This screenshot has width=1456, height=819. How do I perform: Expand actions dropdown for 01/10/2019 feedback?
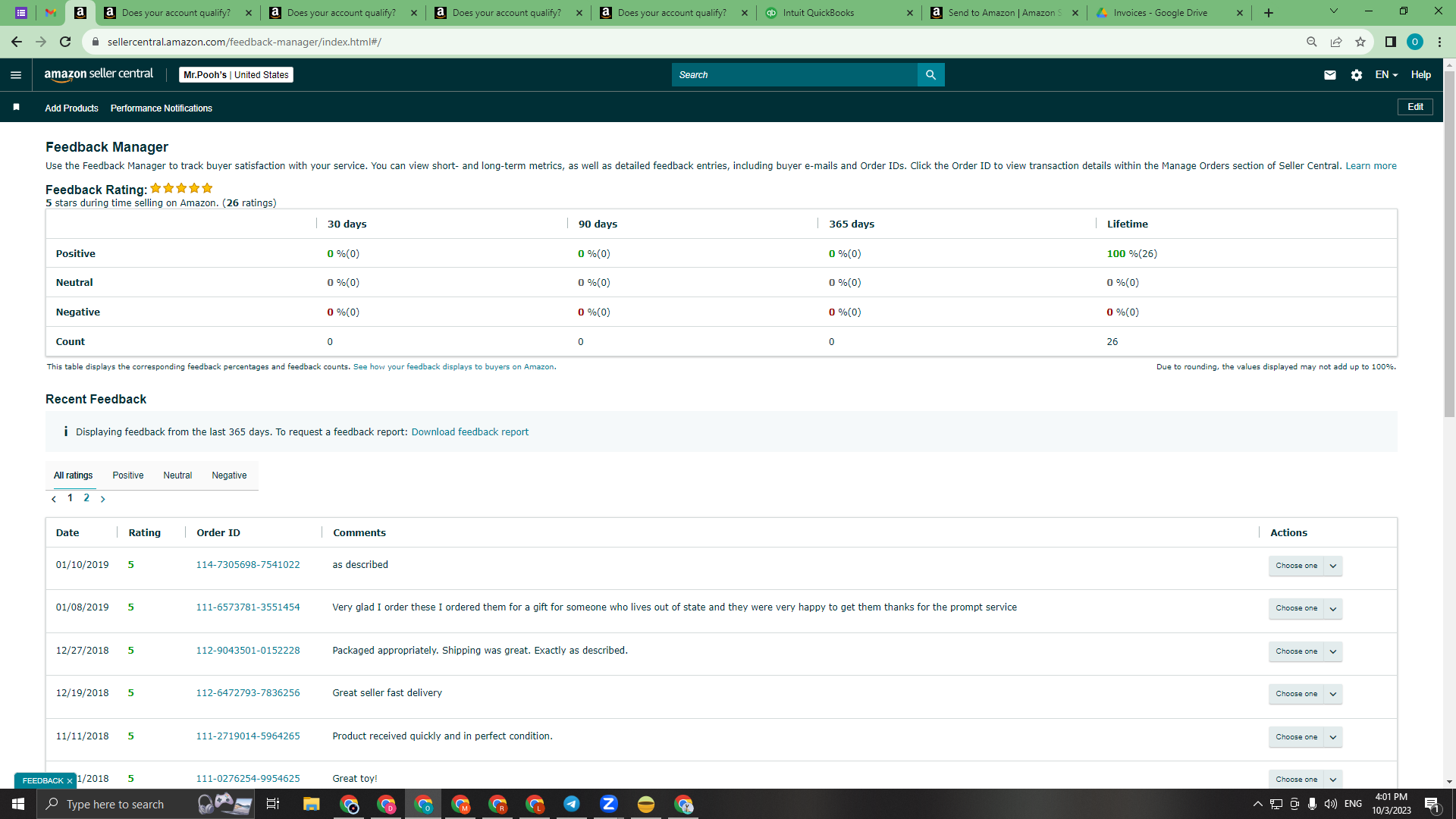1333,566
